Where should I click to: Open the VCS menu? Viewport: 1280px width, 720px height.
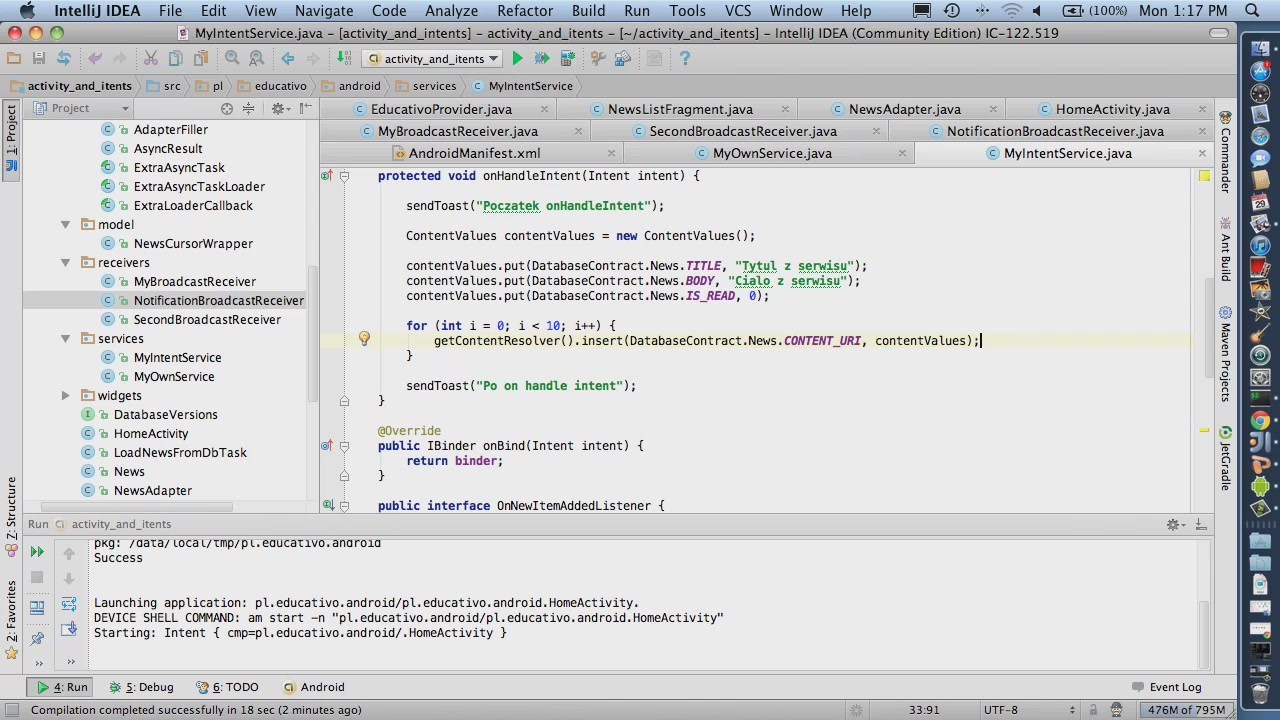[738, 11]
